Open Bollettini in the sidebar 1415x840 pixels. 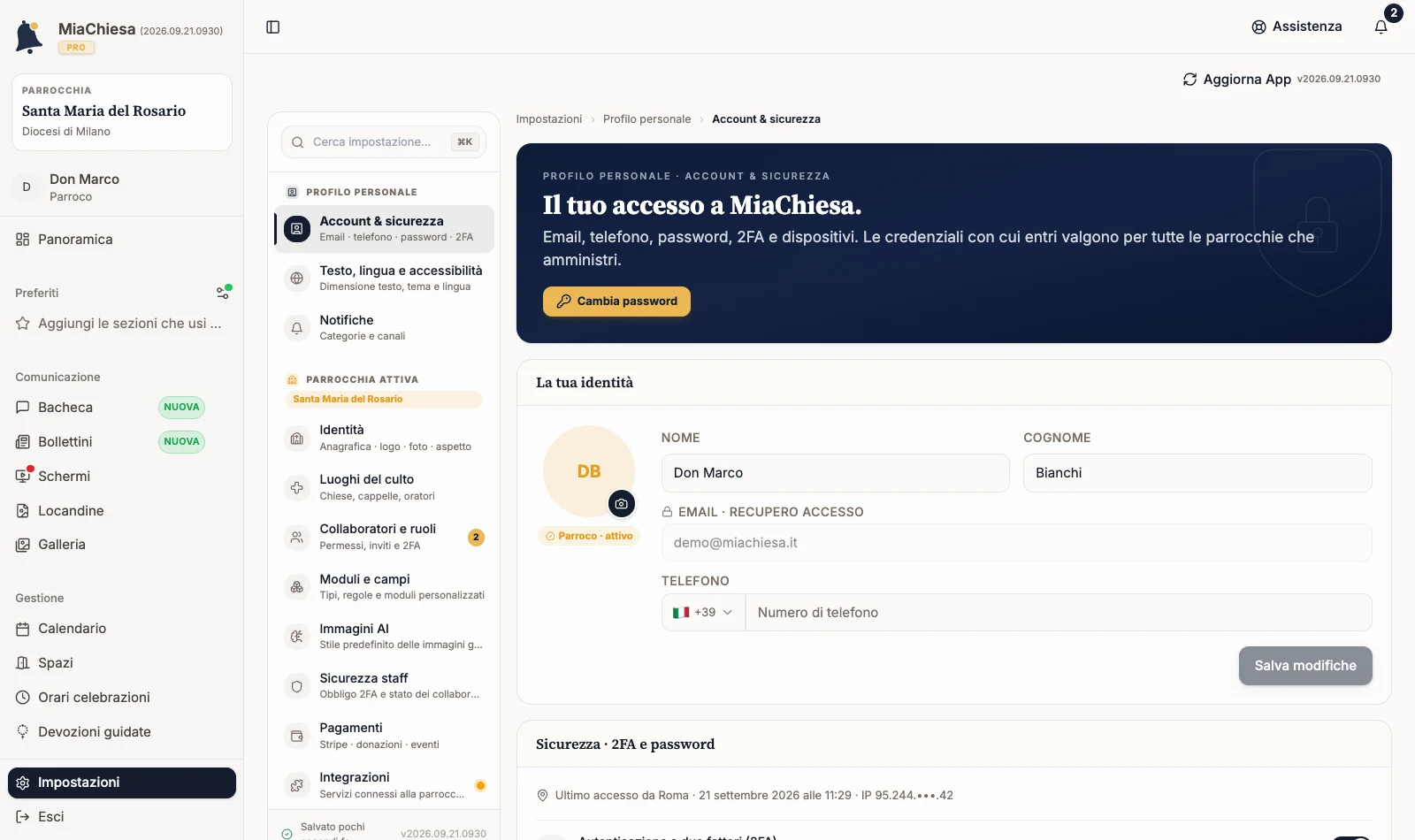pos(122,442)
